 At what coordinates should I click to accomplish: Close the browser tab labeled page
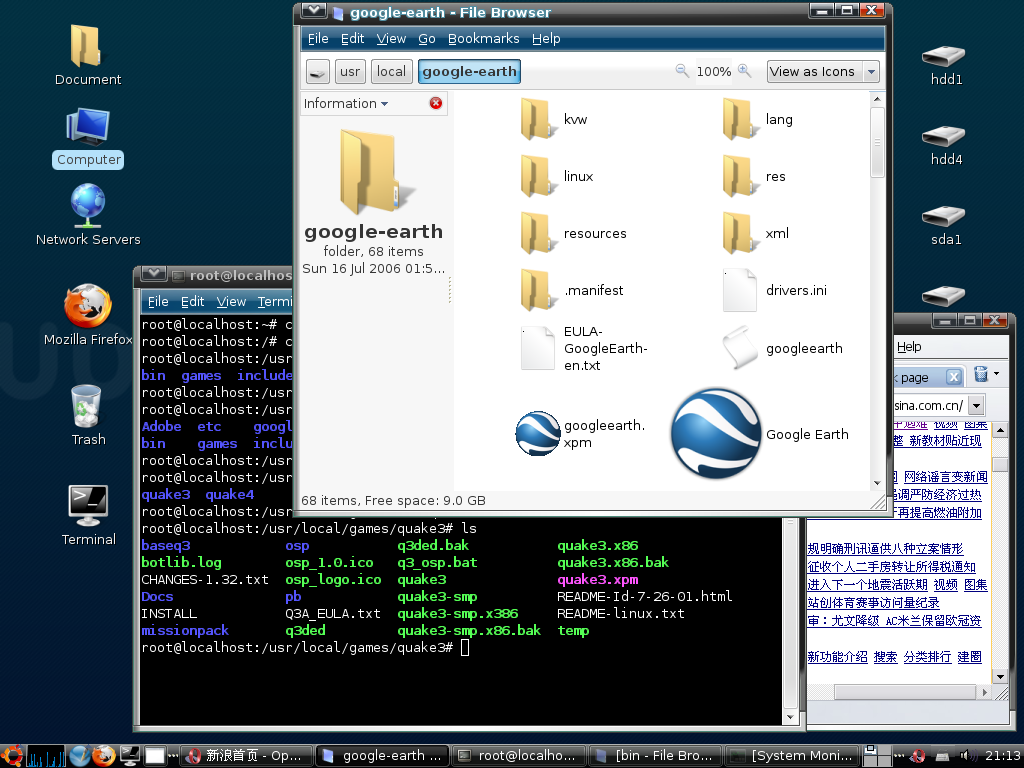pos(954,377)
